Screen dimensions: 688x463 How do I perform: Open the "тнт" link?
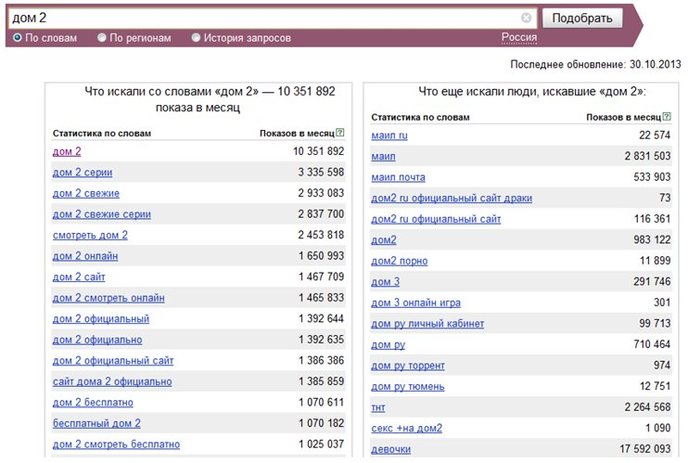click(378, 408)
